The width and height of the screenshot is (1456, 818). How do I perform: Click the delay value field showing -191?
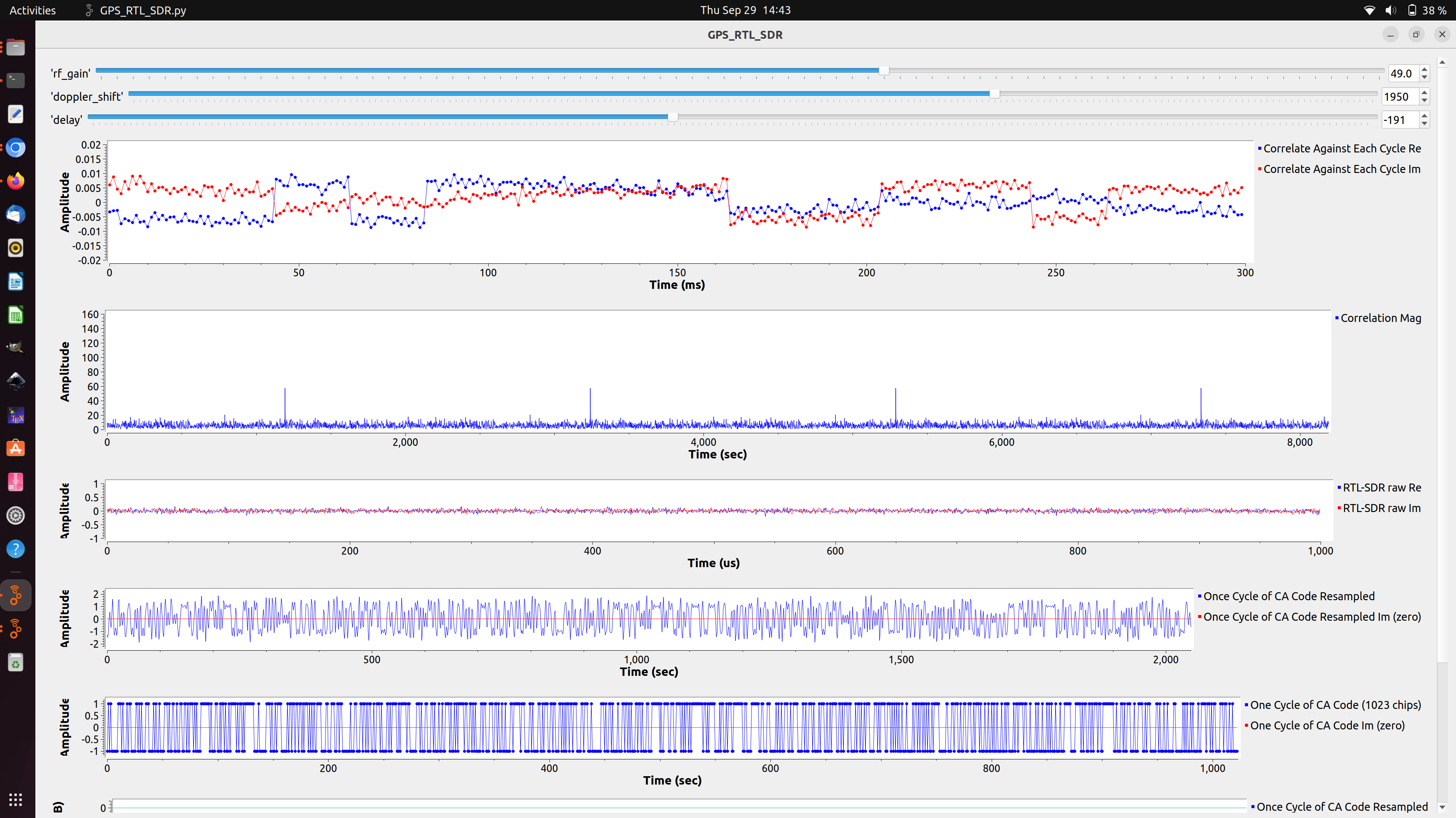1400,120
